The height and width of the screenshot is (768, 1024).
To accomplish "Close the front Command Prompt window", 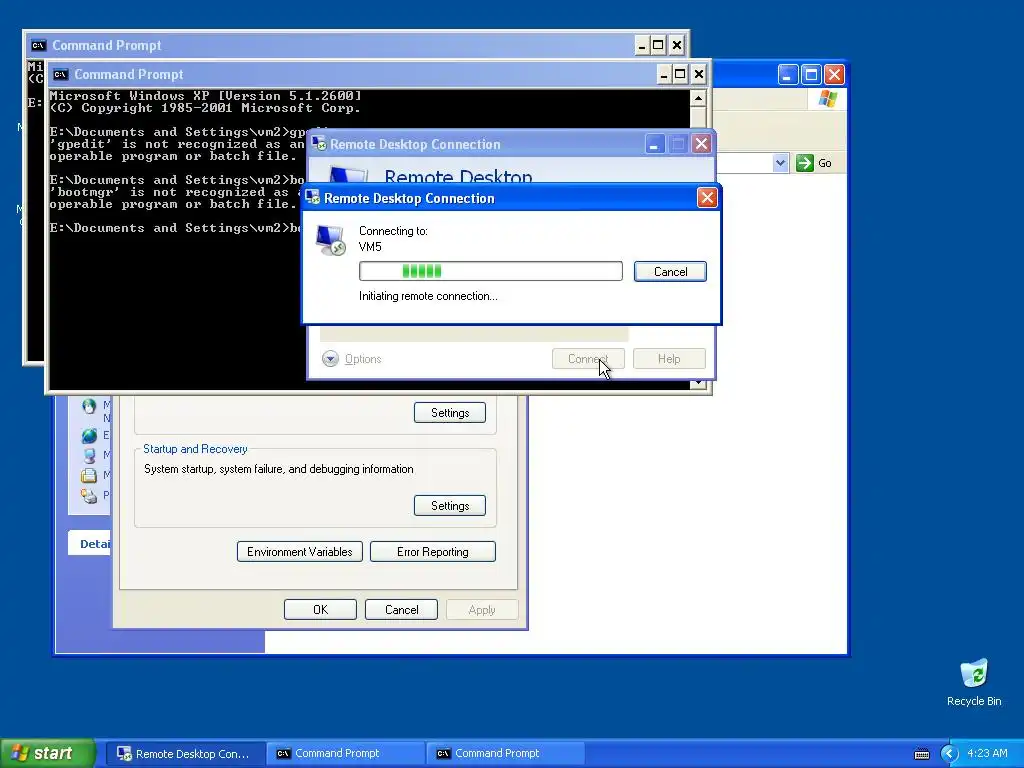I will coord(698,74).
